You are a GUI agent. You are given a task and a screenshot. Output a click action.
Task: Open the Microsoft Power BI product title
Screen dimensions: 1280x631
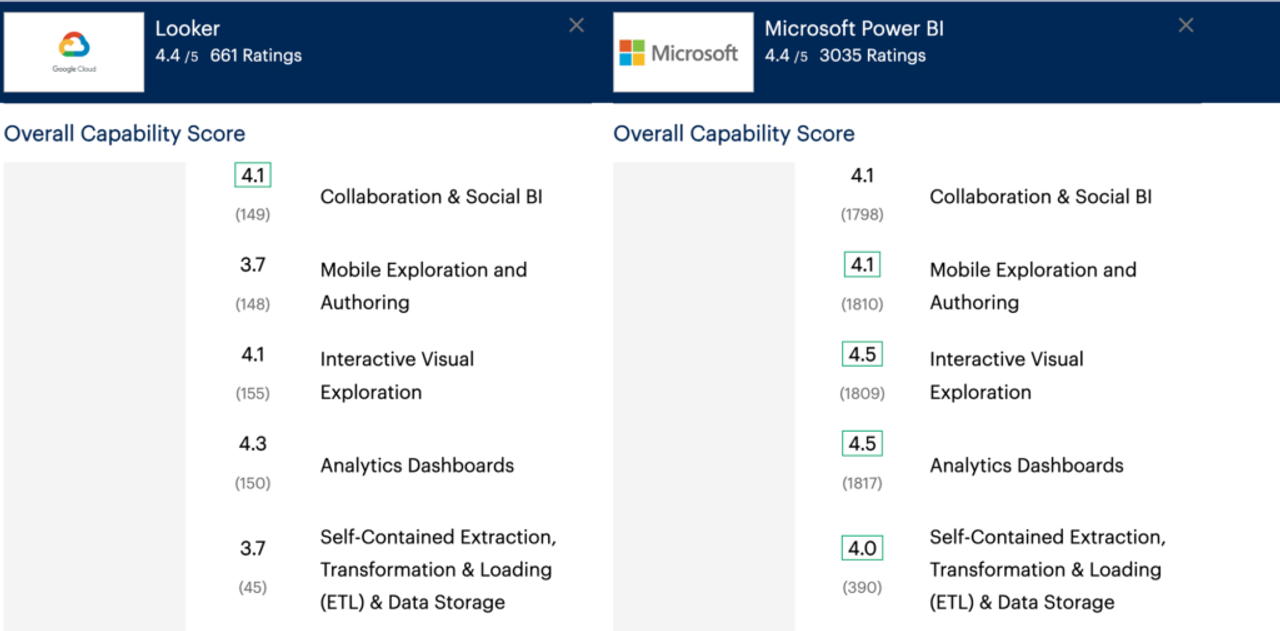(853, 29)
